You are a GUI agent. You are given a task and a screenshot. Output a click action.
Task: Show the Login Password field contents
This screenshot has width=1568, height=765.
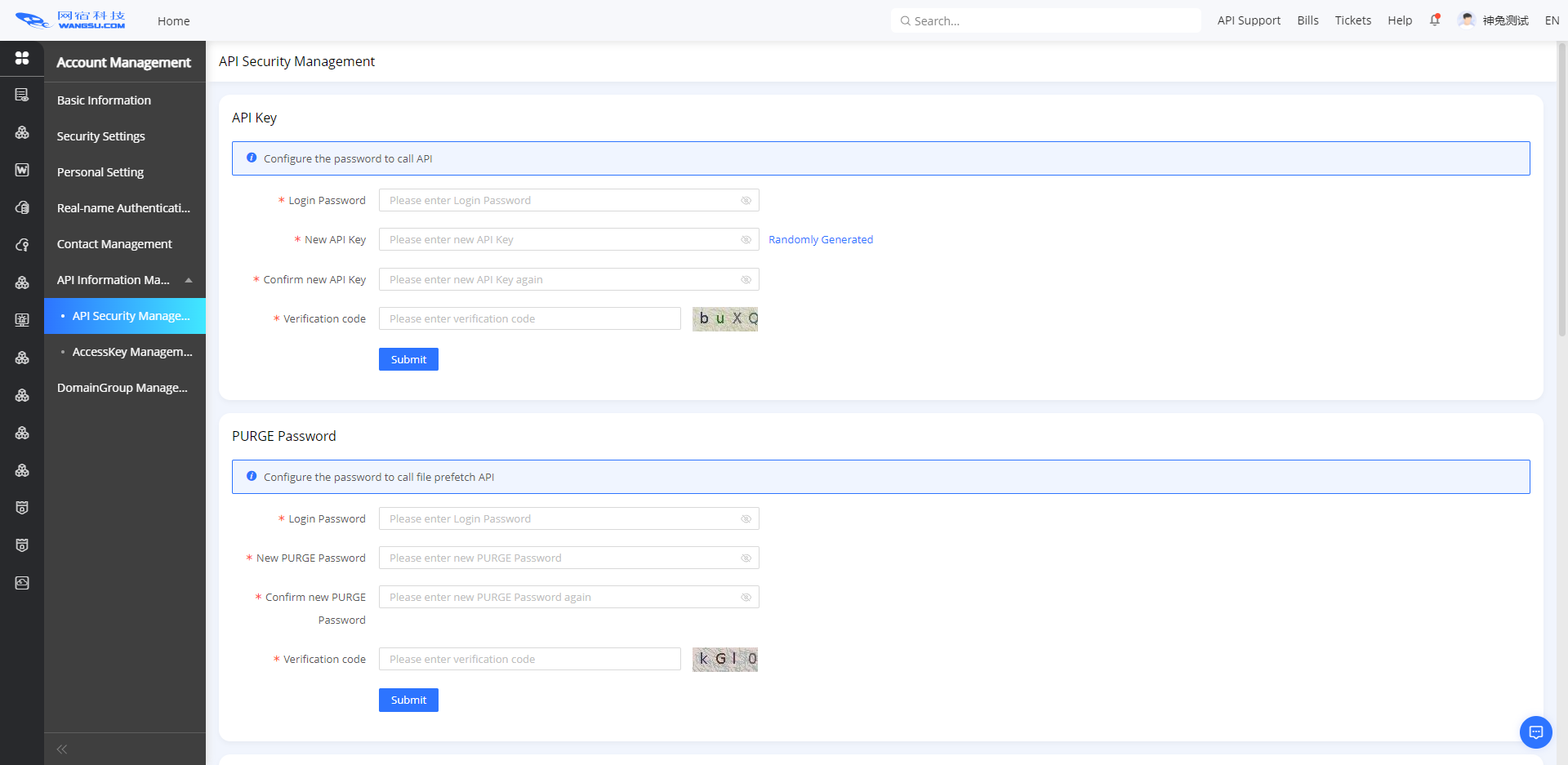coord(746,200)
